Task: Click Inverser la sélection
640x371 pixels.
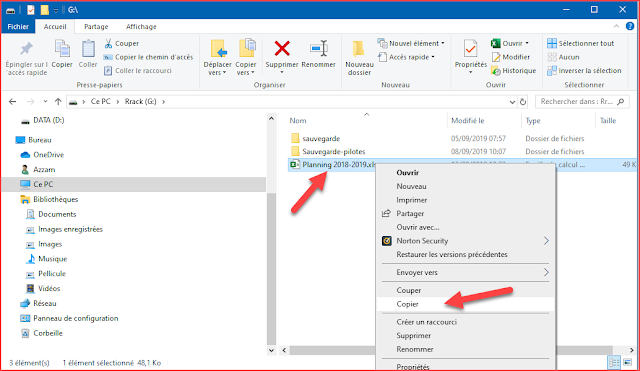Action: tap(584, 71)
